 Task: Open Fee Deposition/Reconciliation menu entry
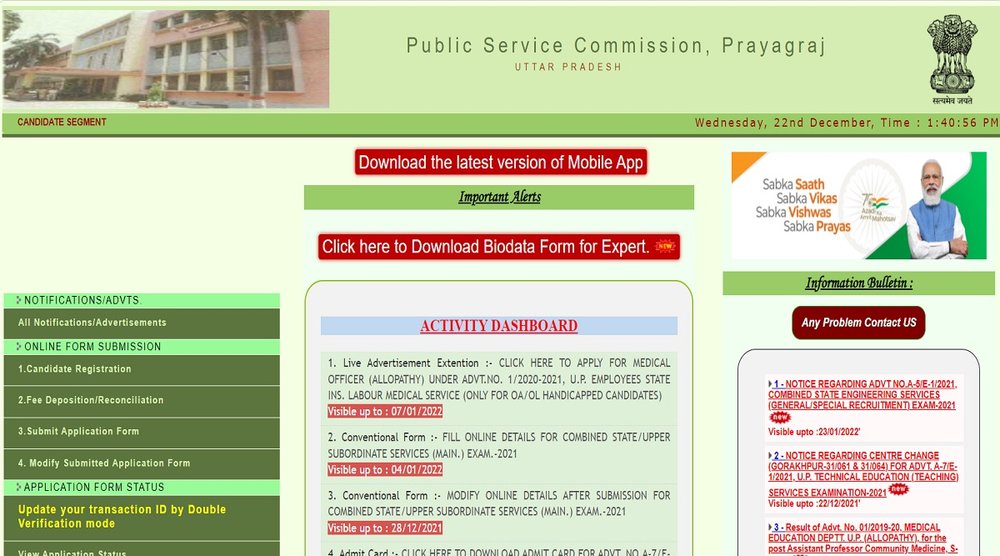click(91, 400)
